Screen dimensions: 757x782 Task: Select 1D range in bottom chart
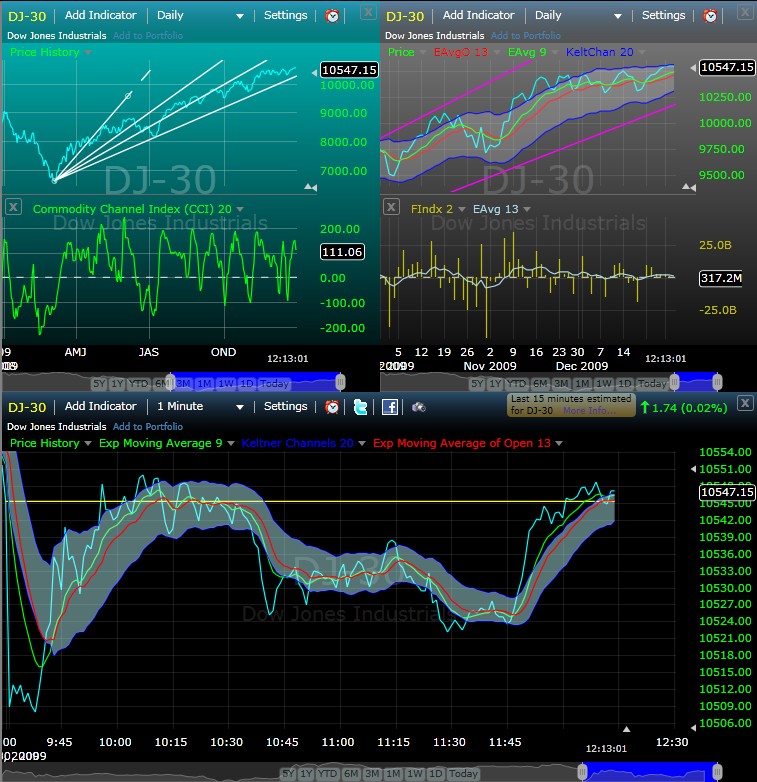pyautogui.click(x=435, y=774)
